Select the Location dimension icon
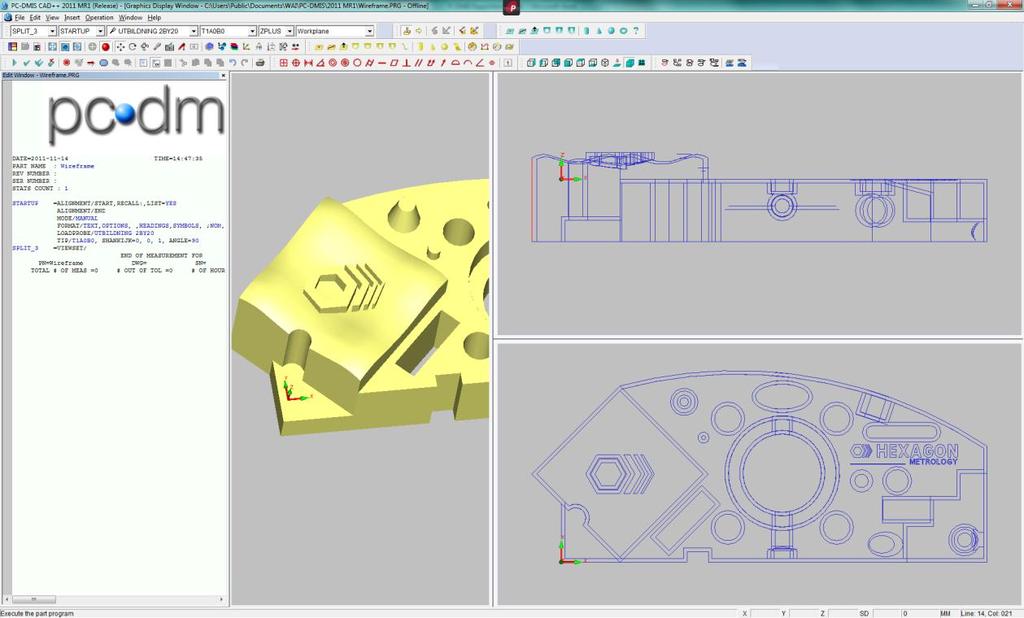The image size is (1024, 618). click(283, 63)
